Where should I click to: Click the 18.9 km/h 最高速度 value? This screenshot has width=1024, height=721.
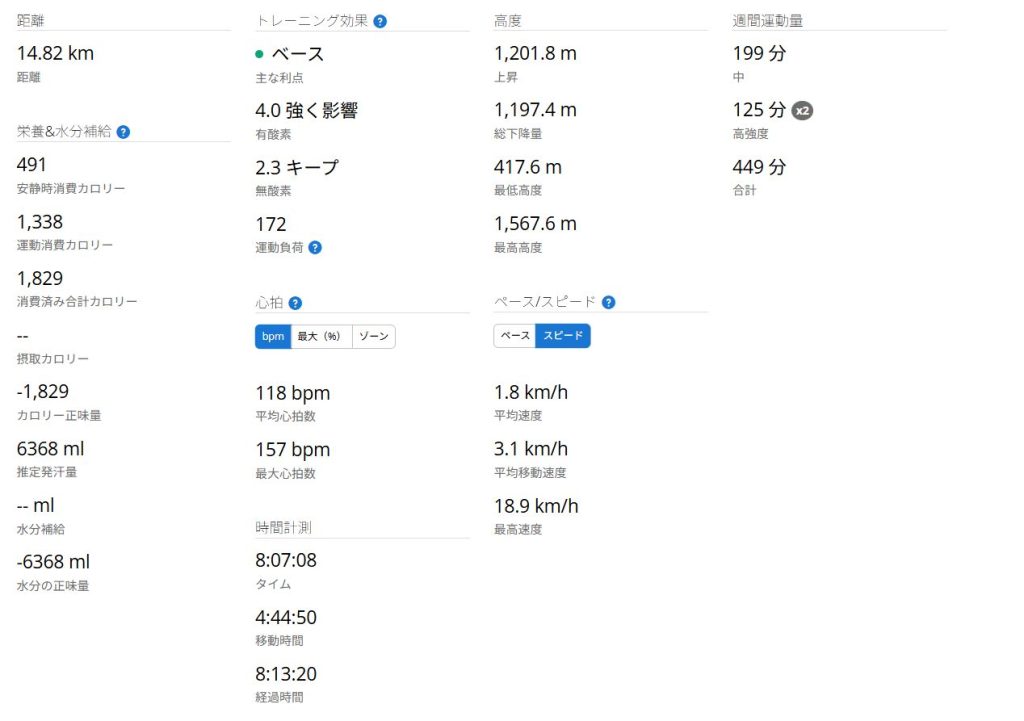pos(536,506)
